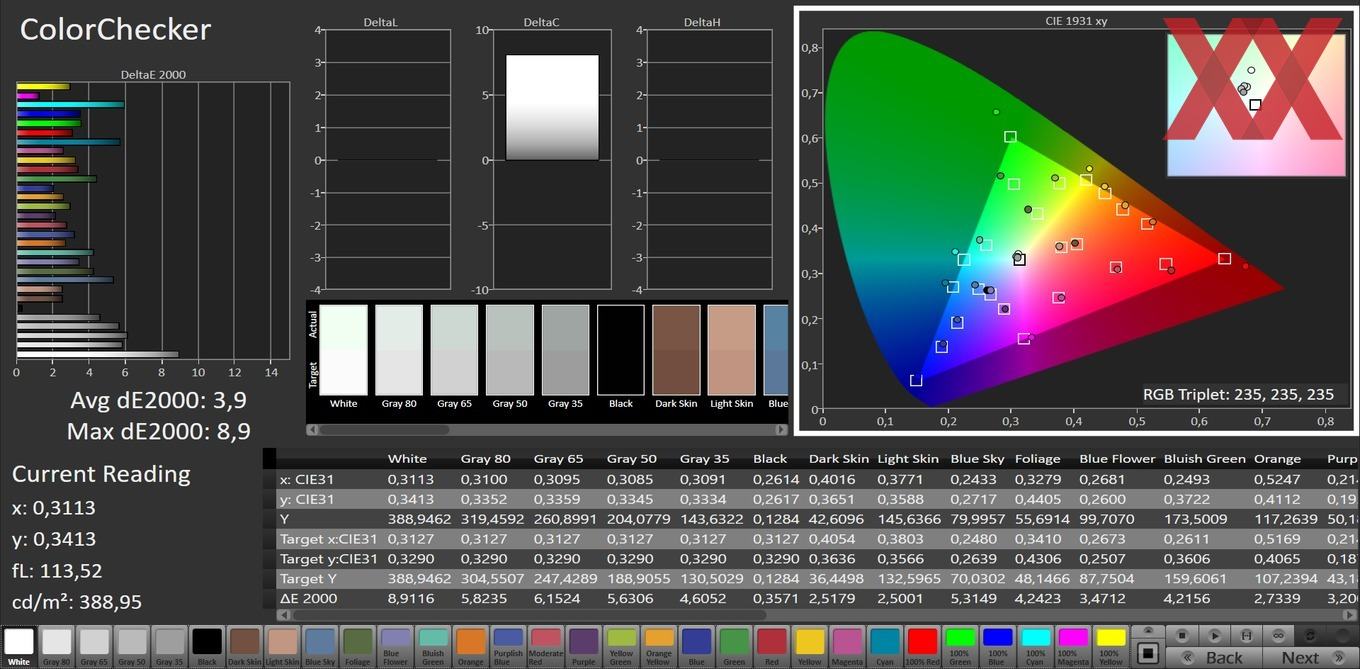This screenshot has width=1360, height=669.
Task: Select the Bluish Green patch in the bottom strip
Action: pos(433,646)
